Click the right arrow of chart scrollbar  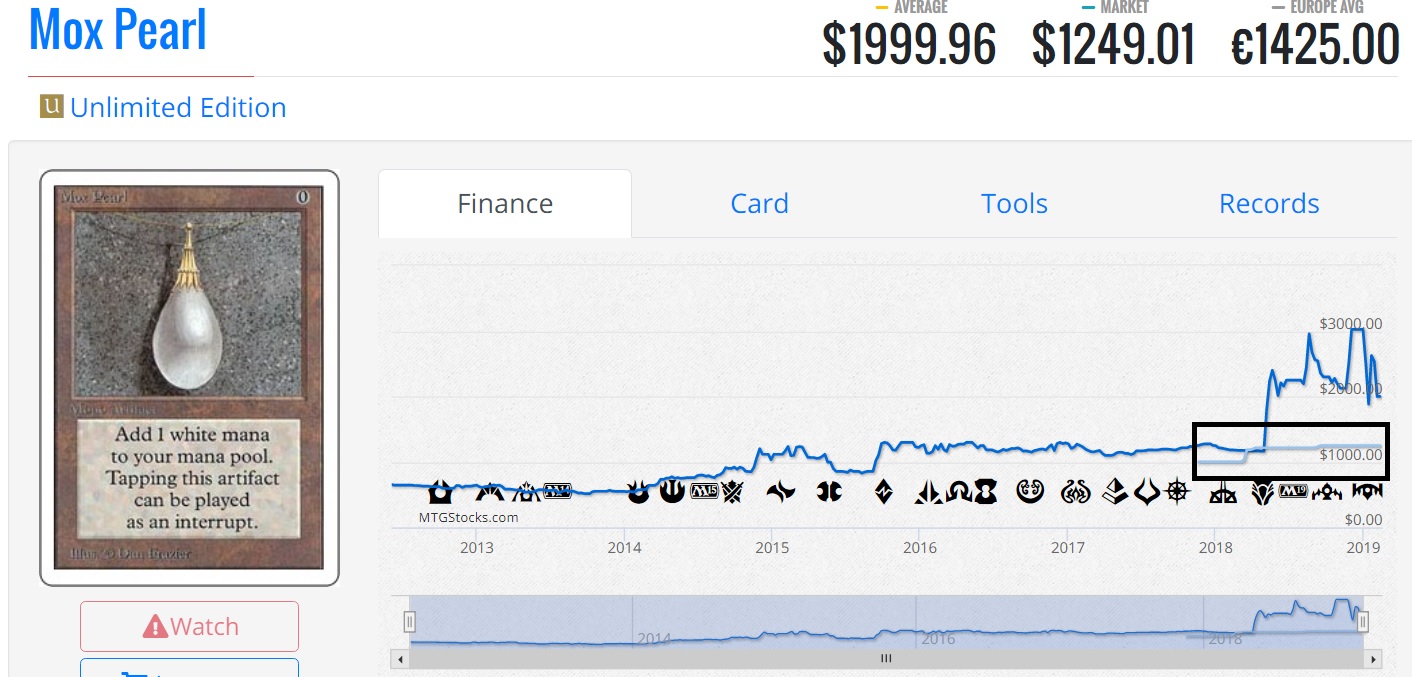coord(1374,660)
